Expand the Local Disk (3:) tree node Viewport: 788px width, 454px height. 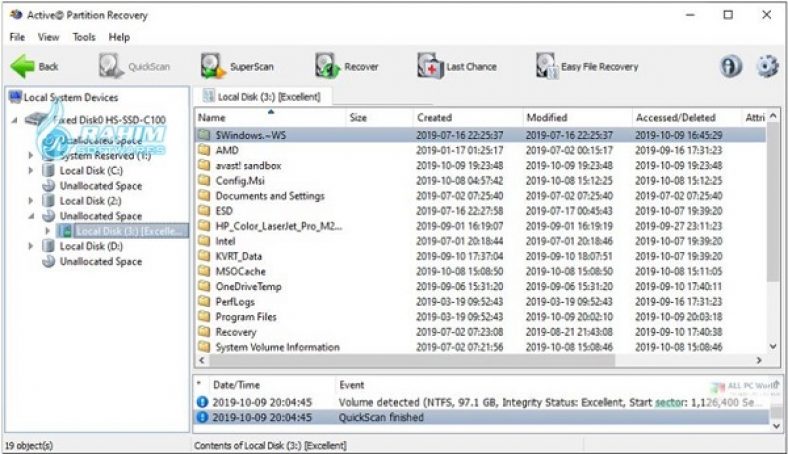(48, 231)
